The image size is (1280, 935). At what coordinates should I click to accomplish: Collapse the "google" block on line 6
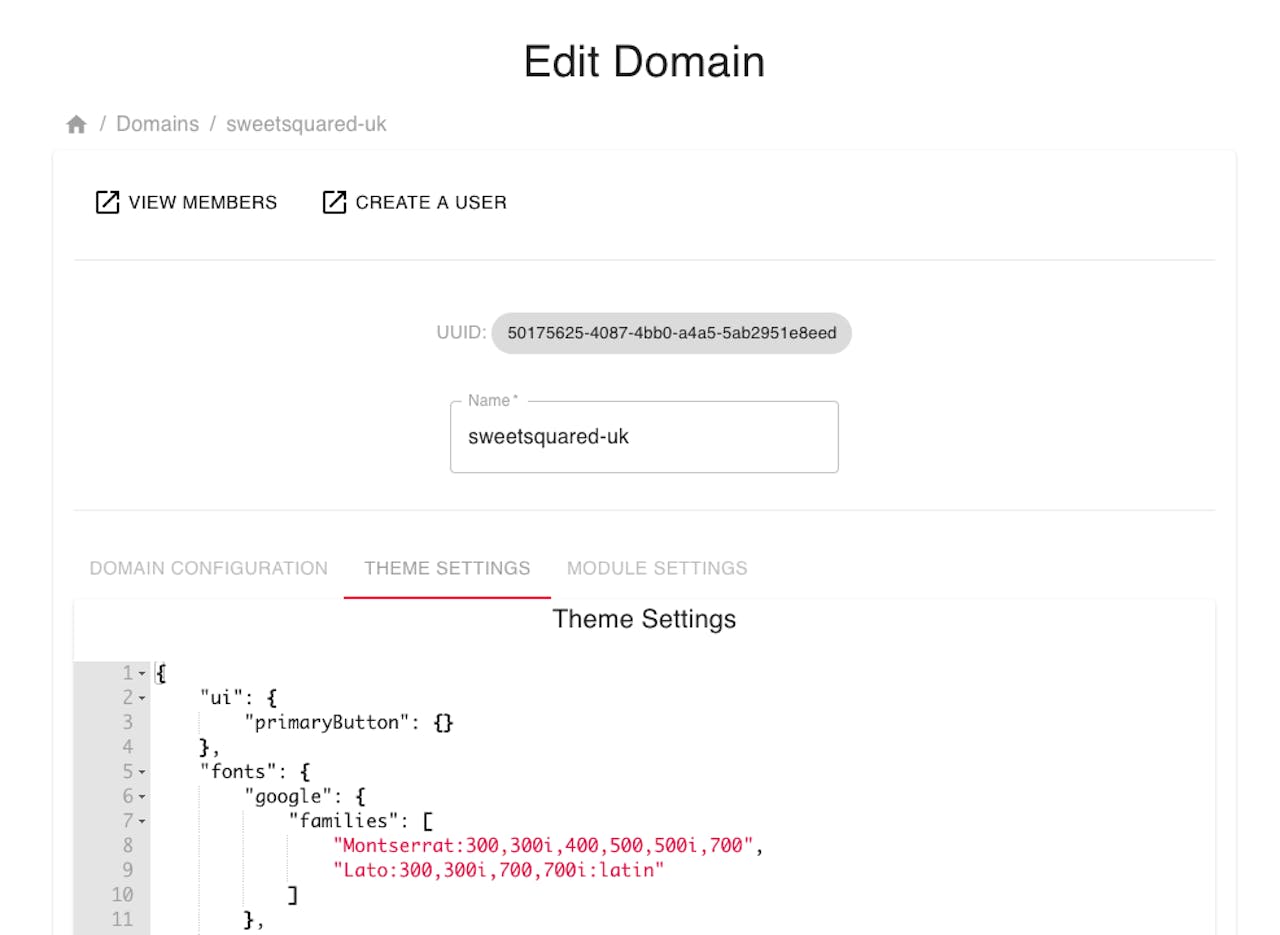point(142,797)
